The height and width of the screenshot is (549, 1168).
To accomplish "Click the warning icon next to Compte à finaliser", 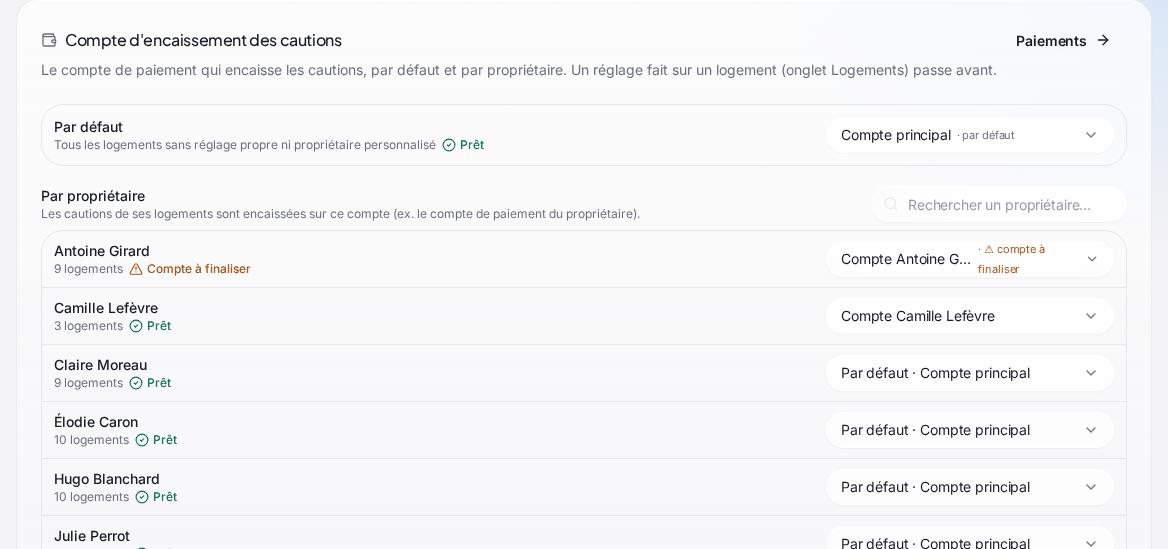I will [x=136, y=269].
